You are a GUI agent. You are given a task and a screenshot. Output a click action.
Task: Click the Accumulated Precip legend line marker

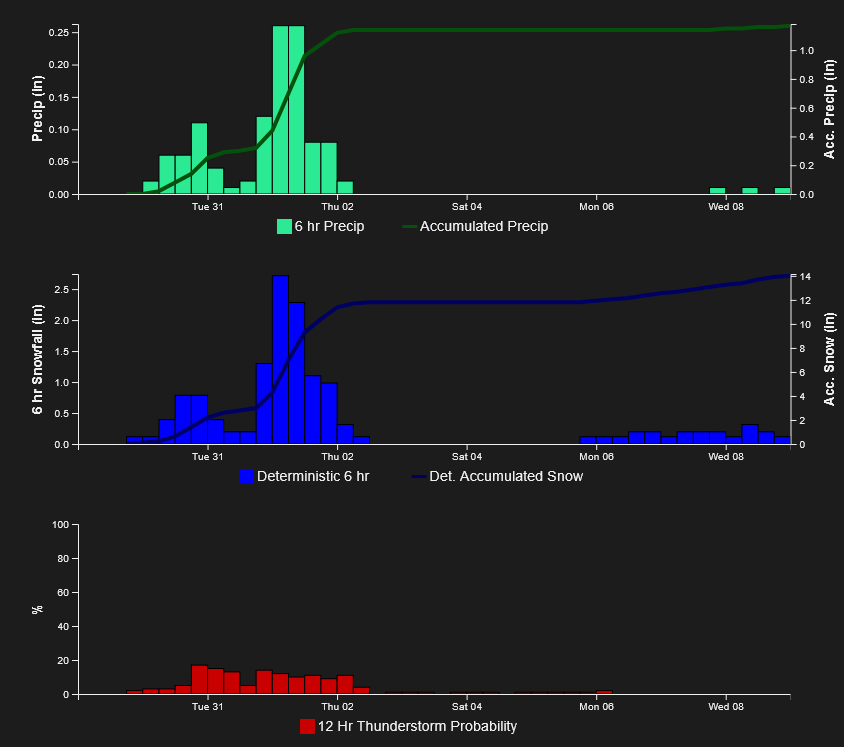(410, 227)
